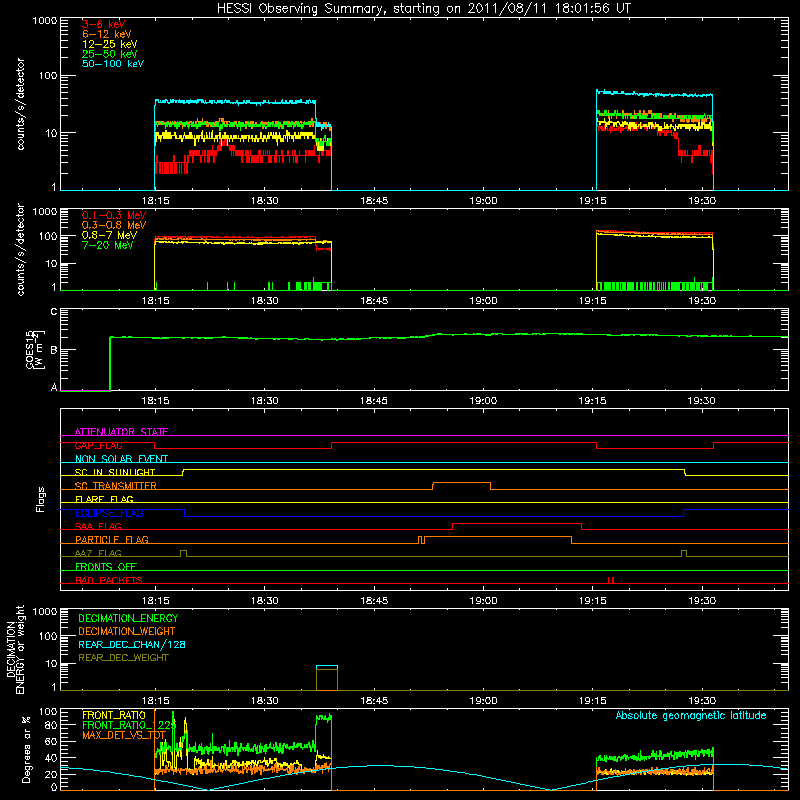Click the REAR_DEC_CHAN/128 legend label
The width and height of the screenshot is (800, 800).
[132, 644]
